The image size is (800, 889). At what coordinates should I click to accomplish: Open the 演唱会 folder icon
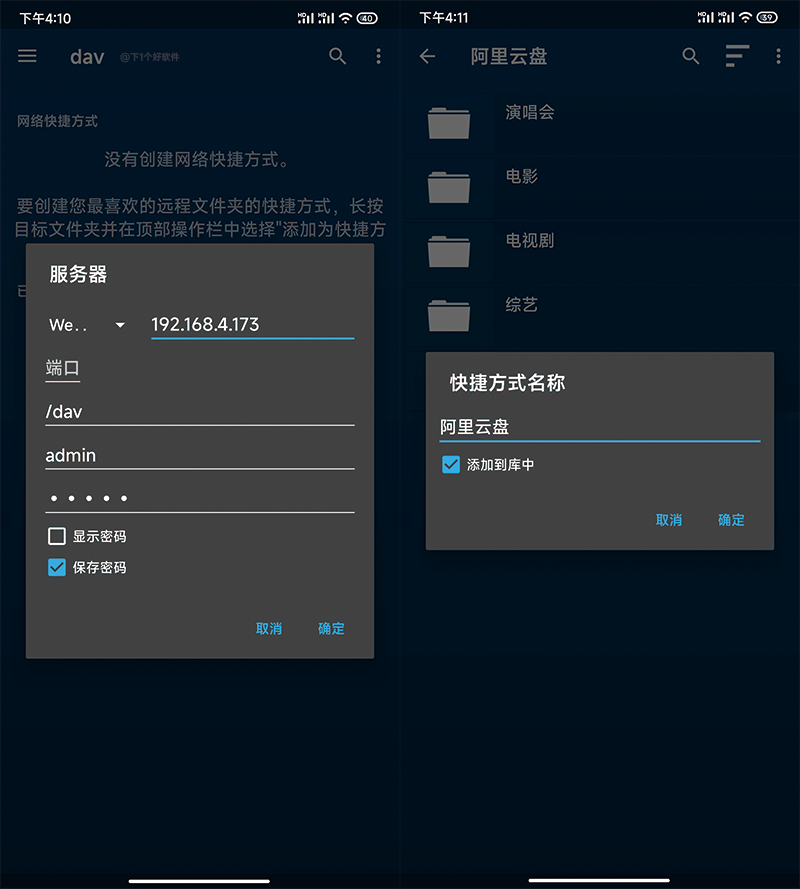coord(448,122)
